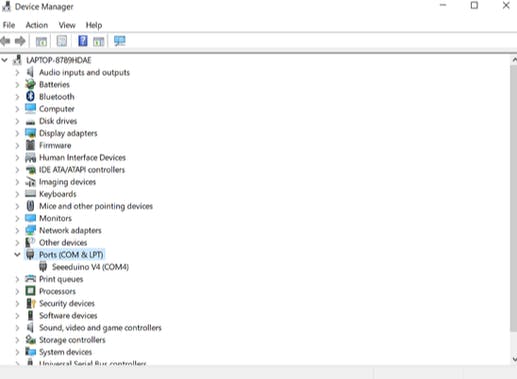Open the View menu
Screen dimensions: 517x379
point(67,25)
